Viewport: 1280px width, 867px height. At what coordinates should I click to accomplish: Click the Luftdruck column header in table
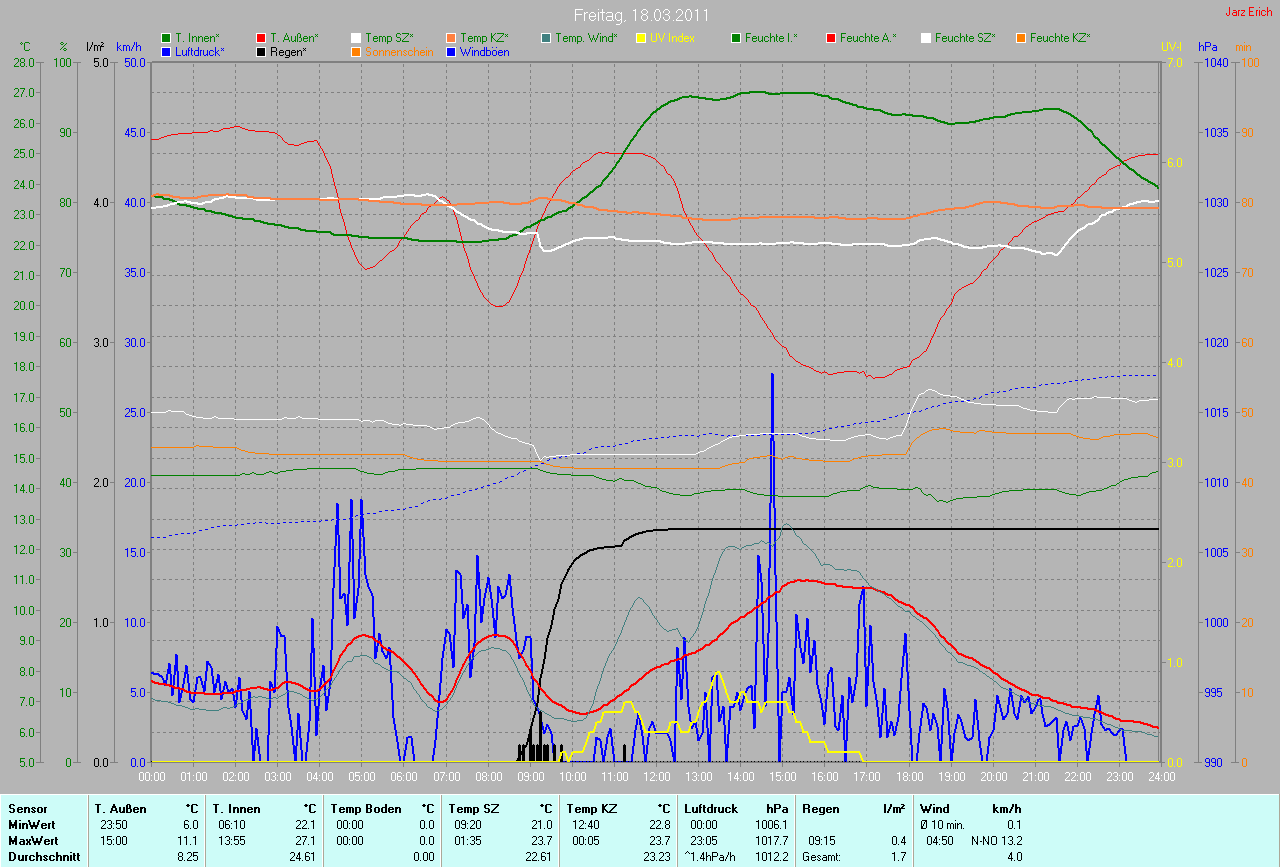coord(711,808)
